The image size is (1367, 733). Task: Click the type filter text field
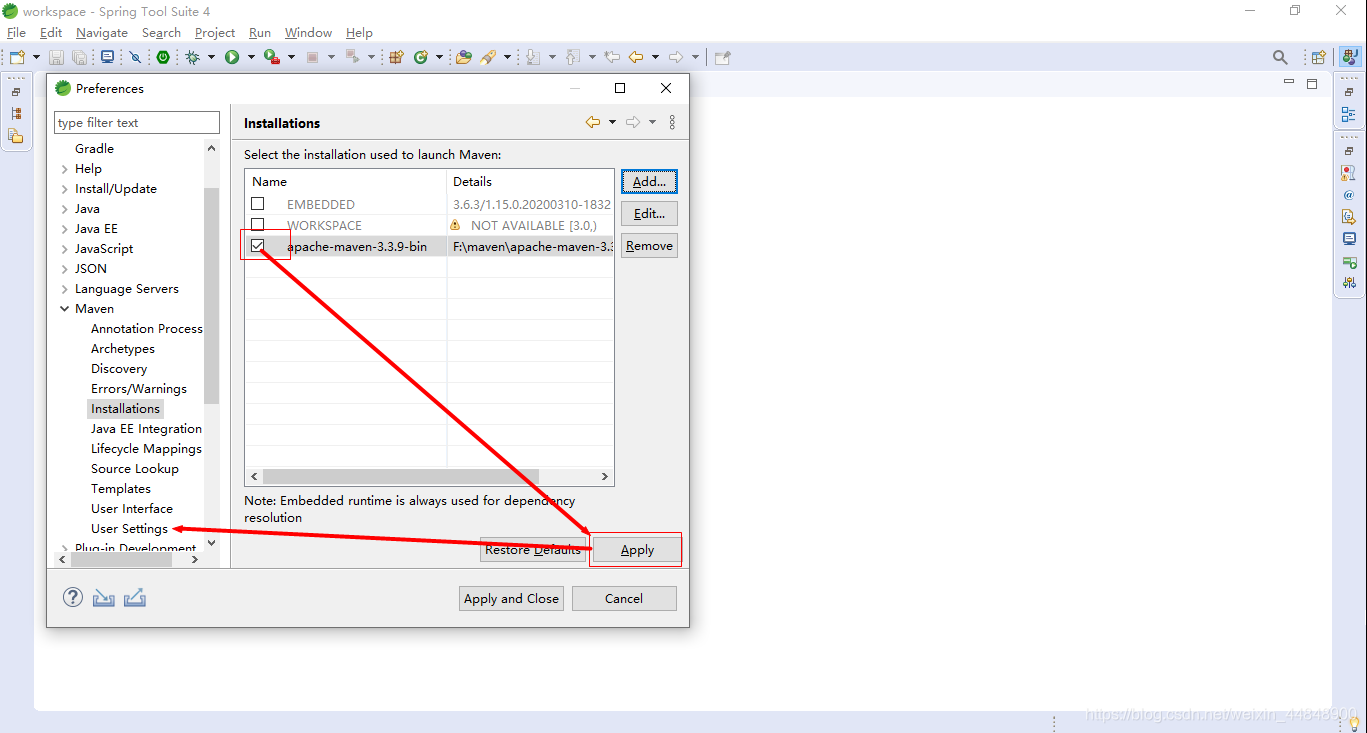[137, 122]
